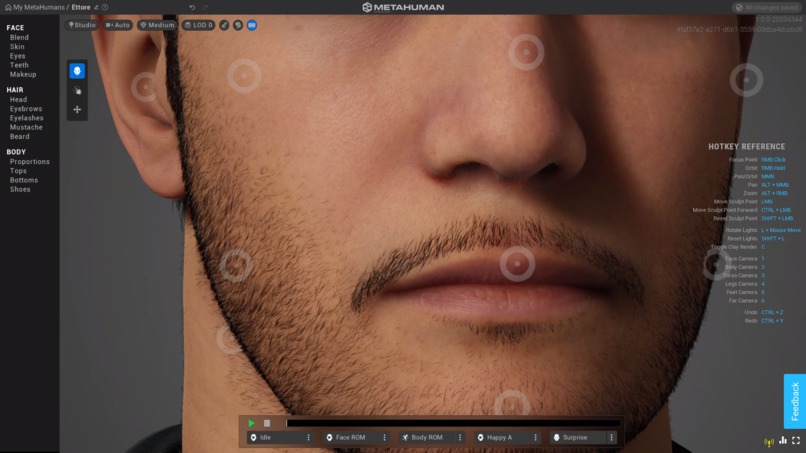
Task: Open the Tops body section
Action: [x=18, y=171]
